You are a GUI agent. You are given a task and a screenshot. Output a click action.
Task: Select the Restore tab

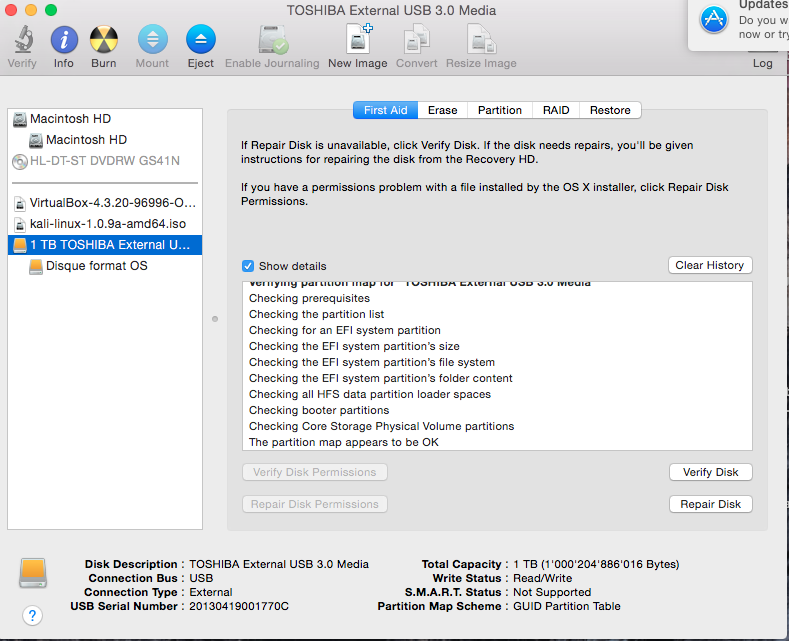click(x=610, y=110)
